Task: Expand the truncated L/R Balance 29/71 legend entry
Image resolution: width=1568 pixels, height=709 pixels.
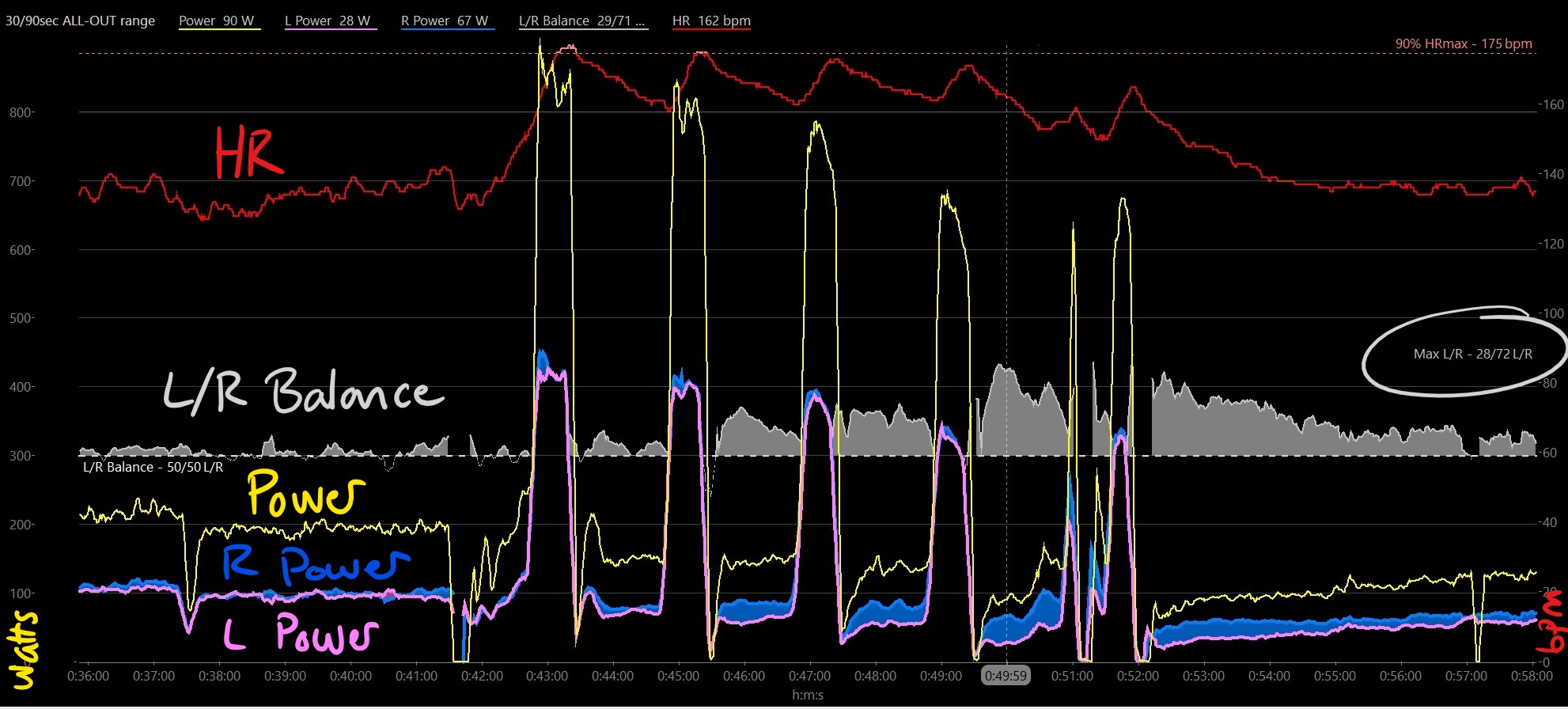Action: point(581,21)
